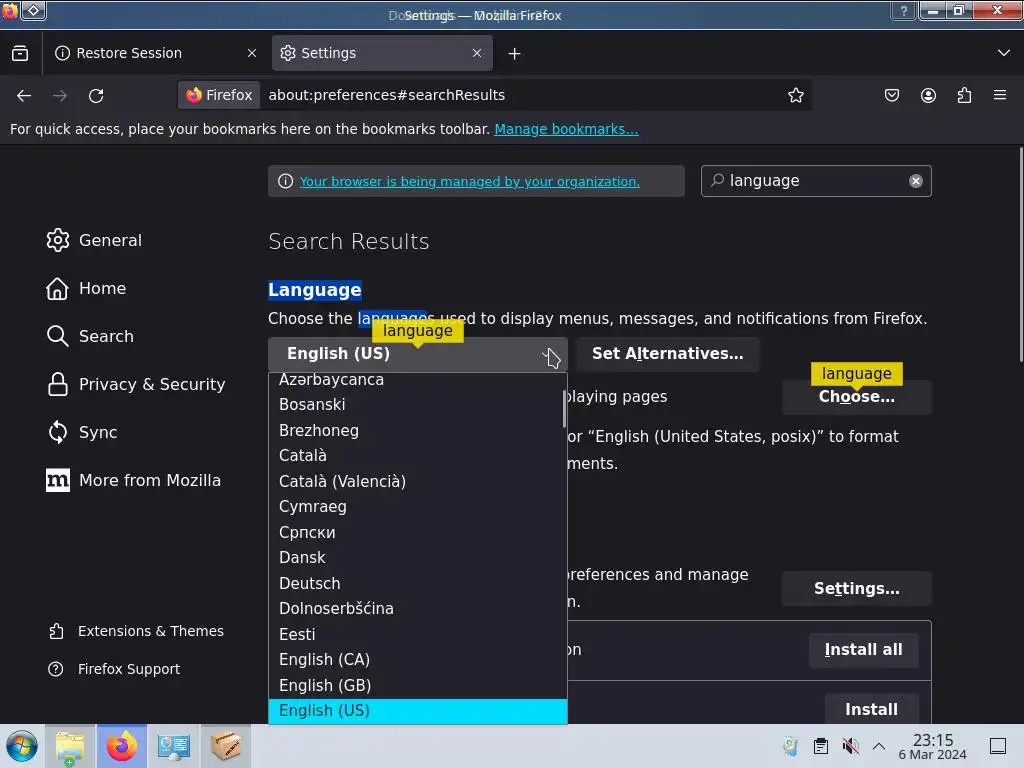This screenshot has width=1024, height=768.
Task: Select highlighted English (US) option
Action: point(417,711)
